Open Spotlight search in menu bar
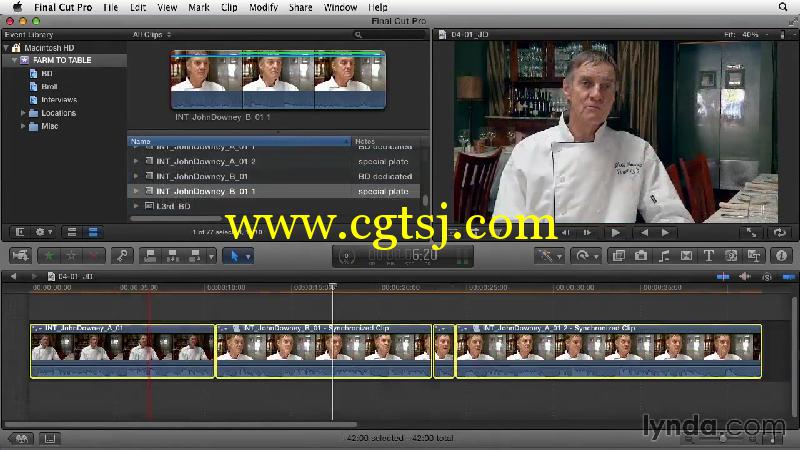800x450 pixels. (x=783, y=7)
